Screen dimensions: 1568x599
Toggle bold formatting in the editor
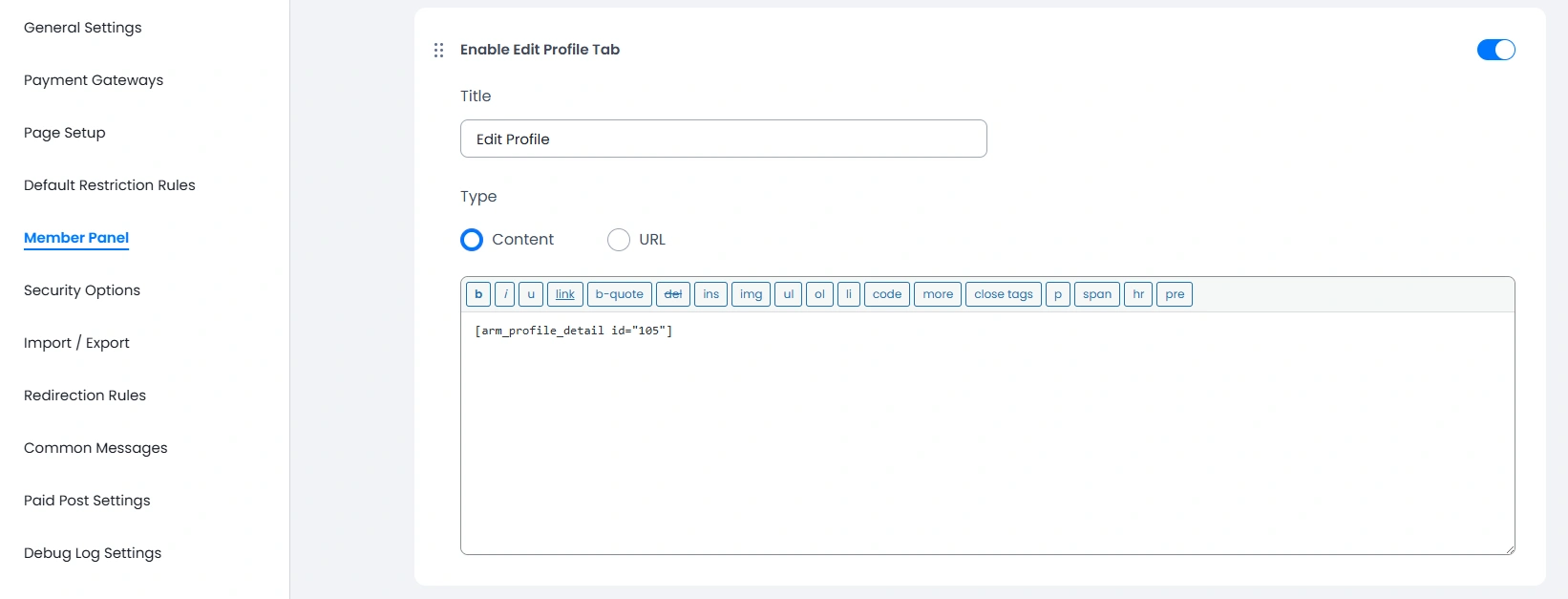pyautogui.click(x=477, y=294)
